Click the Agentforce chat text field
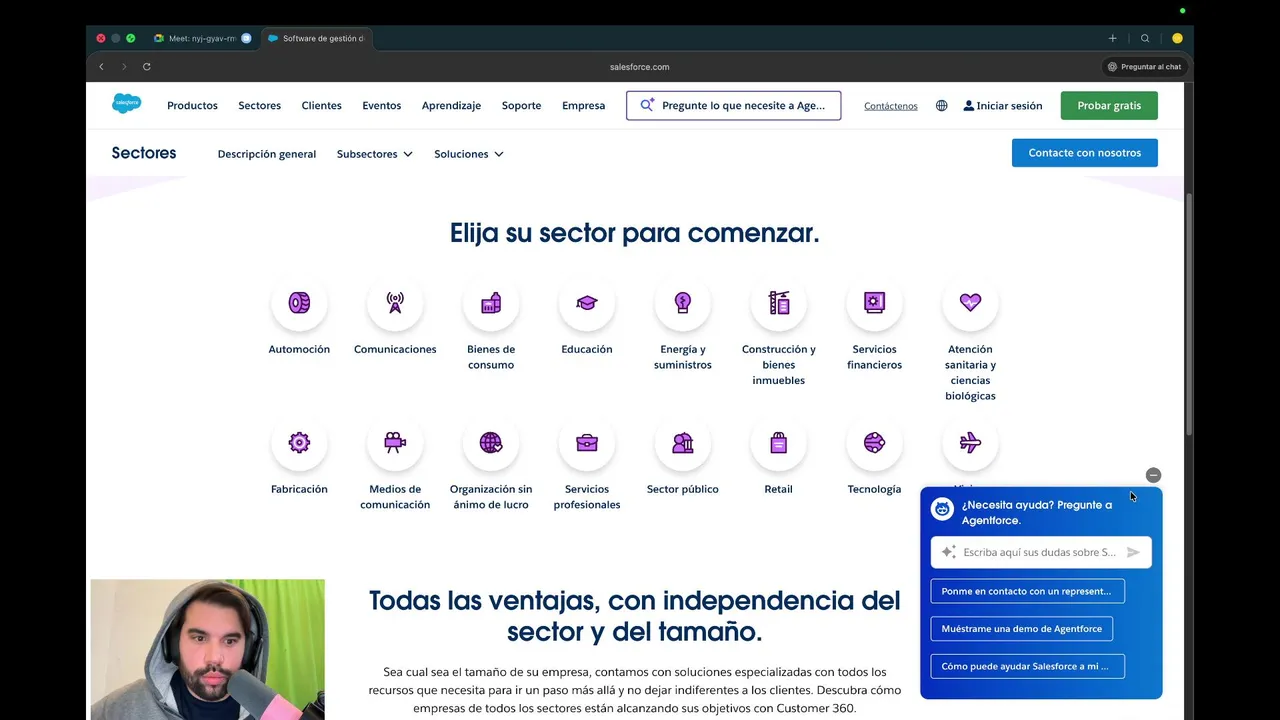This screenshot has height=720, width=1280. pos(1041,552)
